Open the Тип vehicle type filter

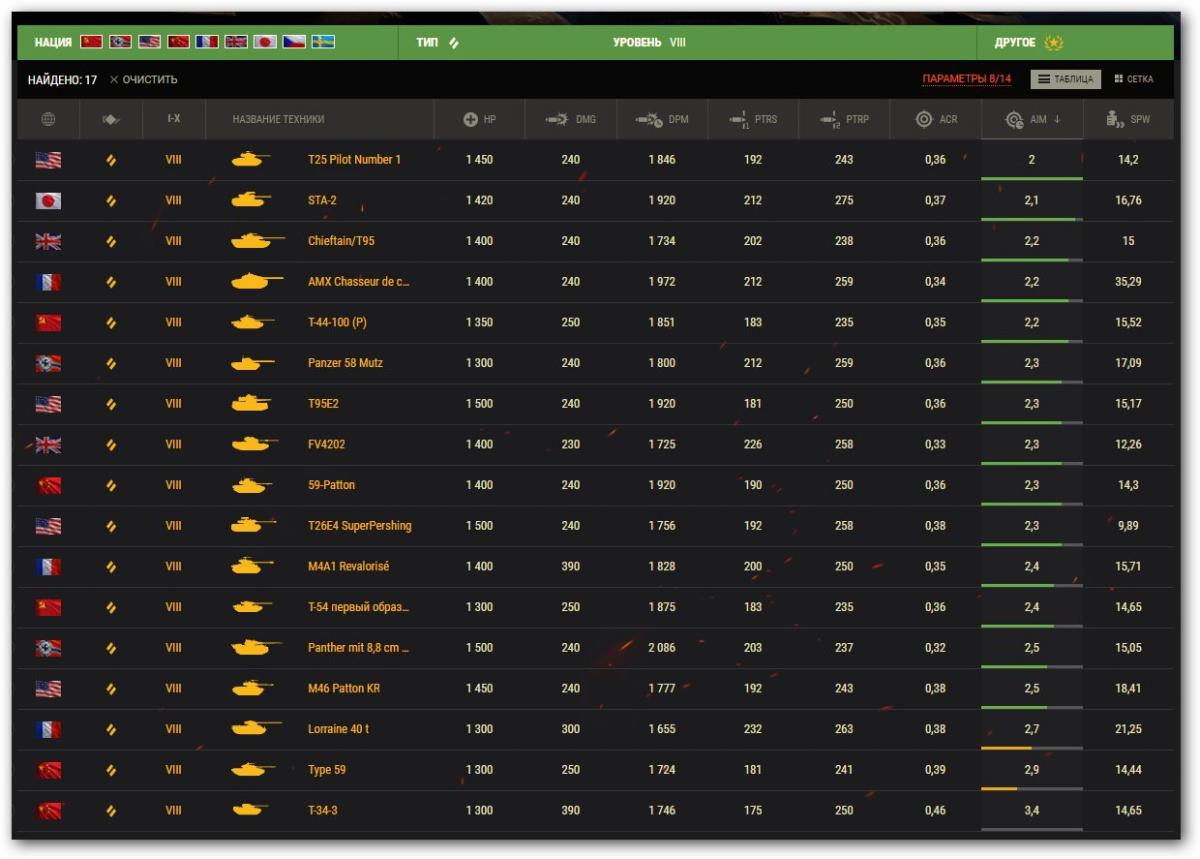437,43
